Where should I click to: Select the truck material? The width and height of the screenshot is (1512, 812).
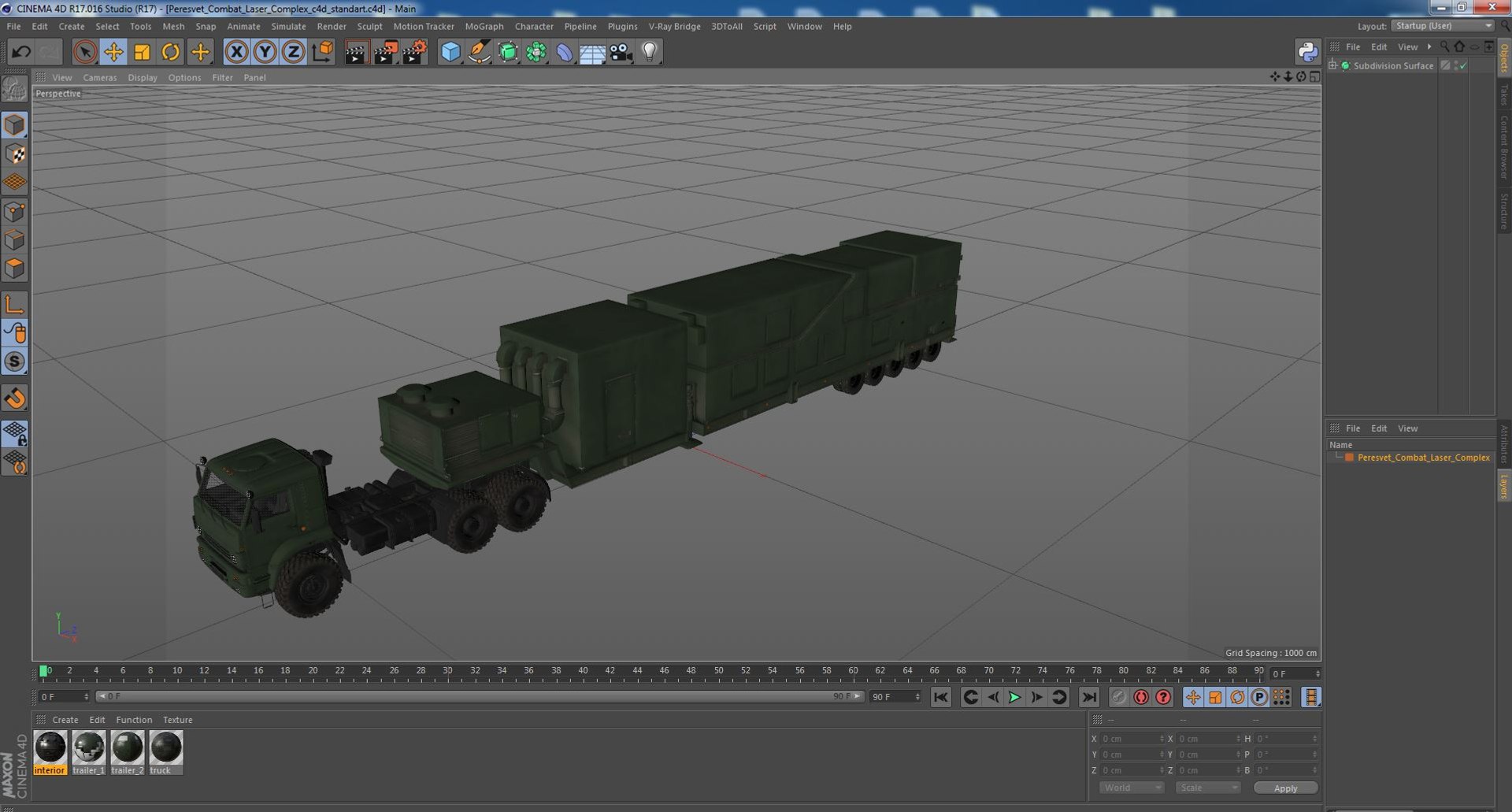click(165, 752)
